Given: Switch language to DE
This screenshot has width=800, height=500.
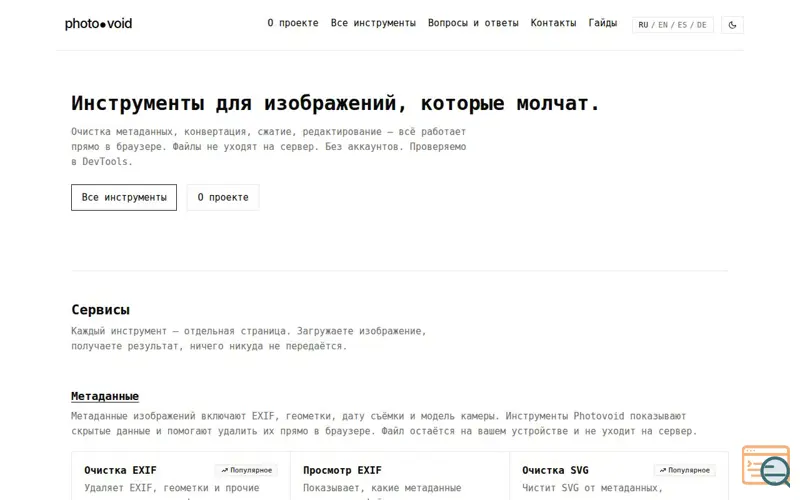Looking at the screenshot, I should (x=702, y=25).
